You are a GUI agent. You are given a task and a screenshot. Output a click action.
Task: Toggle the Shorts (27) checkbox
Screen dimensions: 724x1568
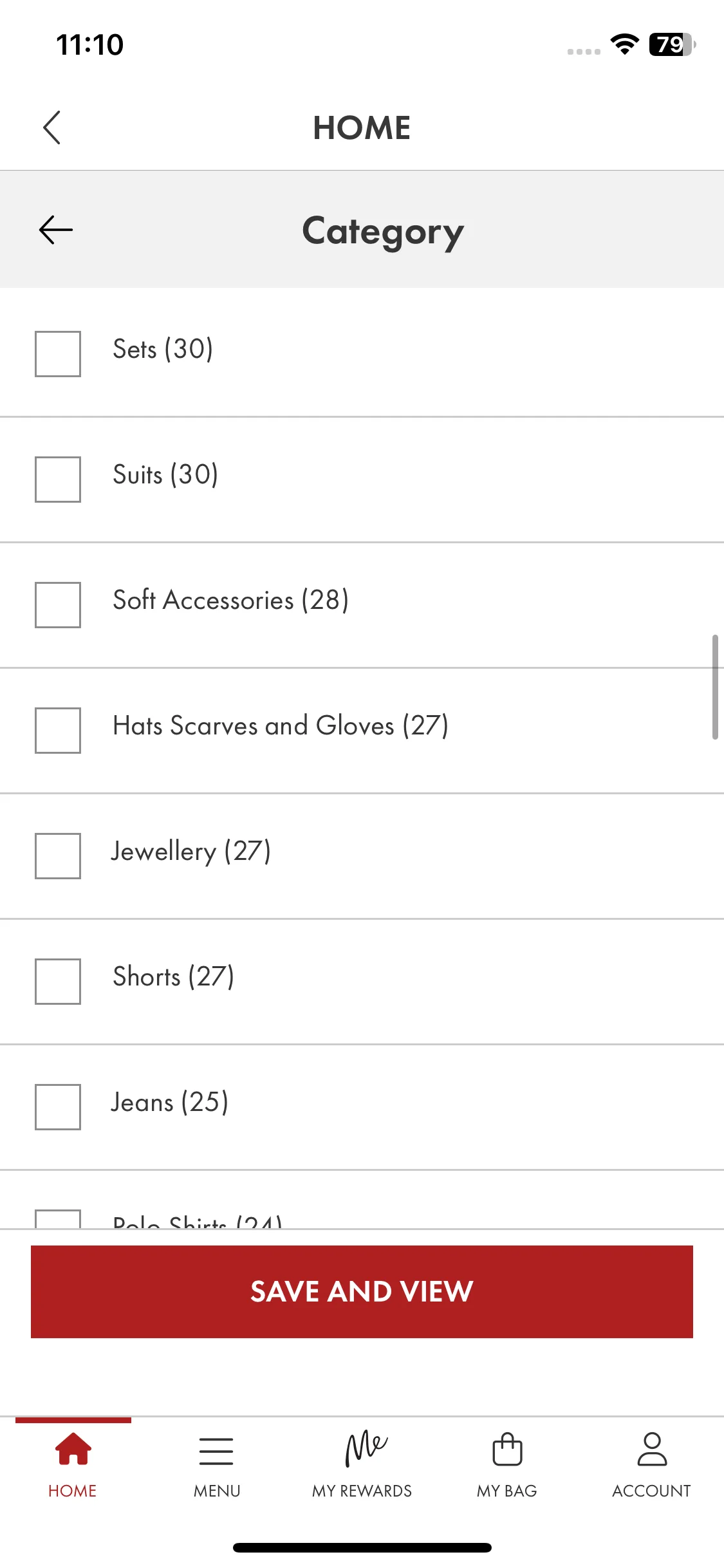[58, 982]
